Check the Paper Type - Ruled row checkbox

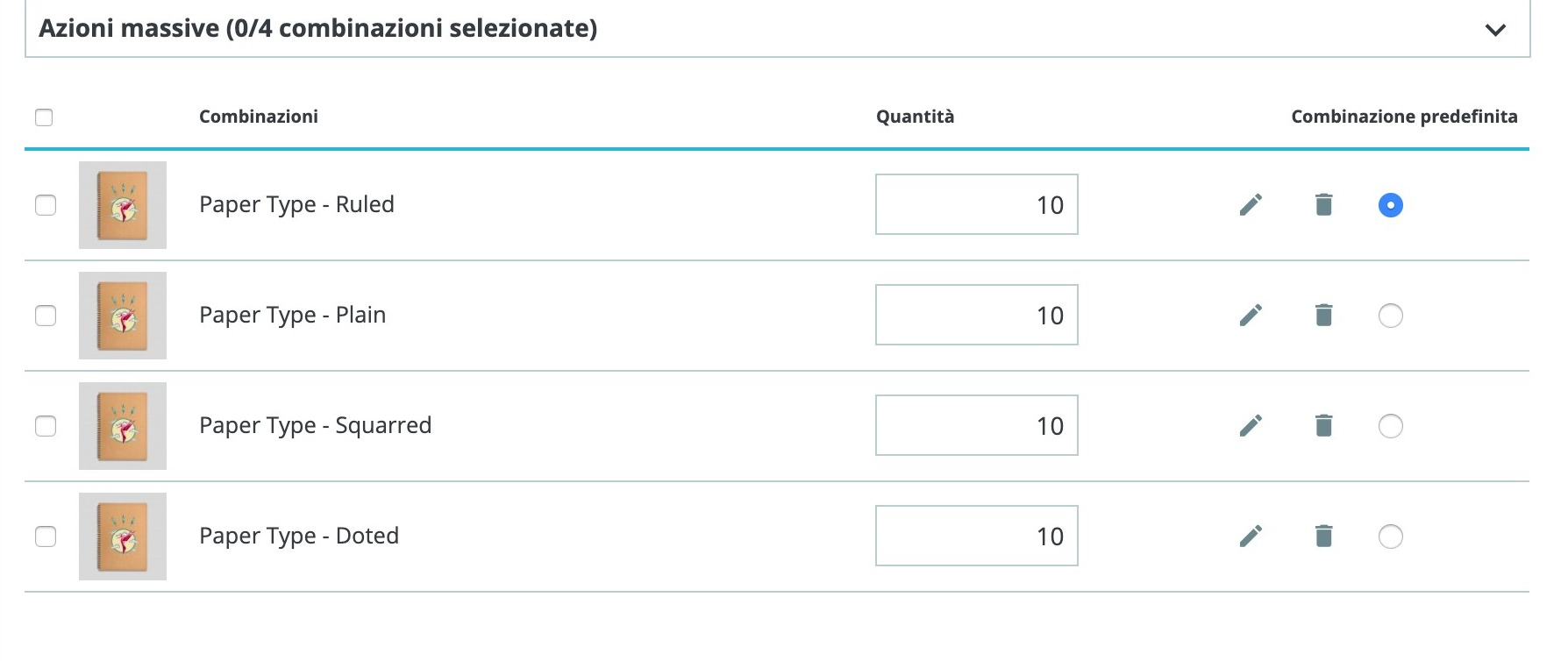[x=46, y=205]
